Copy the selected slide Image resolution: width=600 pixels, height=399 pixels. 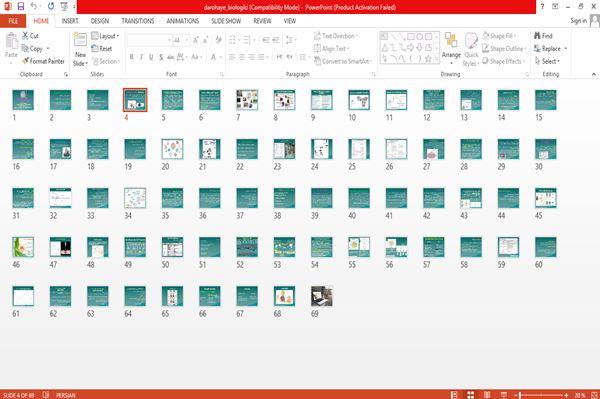pyautogui.click(x=33, y=49)
